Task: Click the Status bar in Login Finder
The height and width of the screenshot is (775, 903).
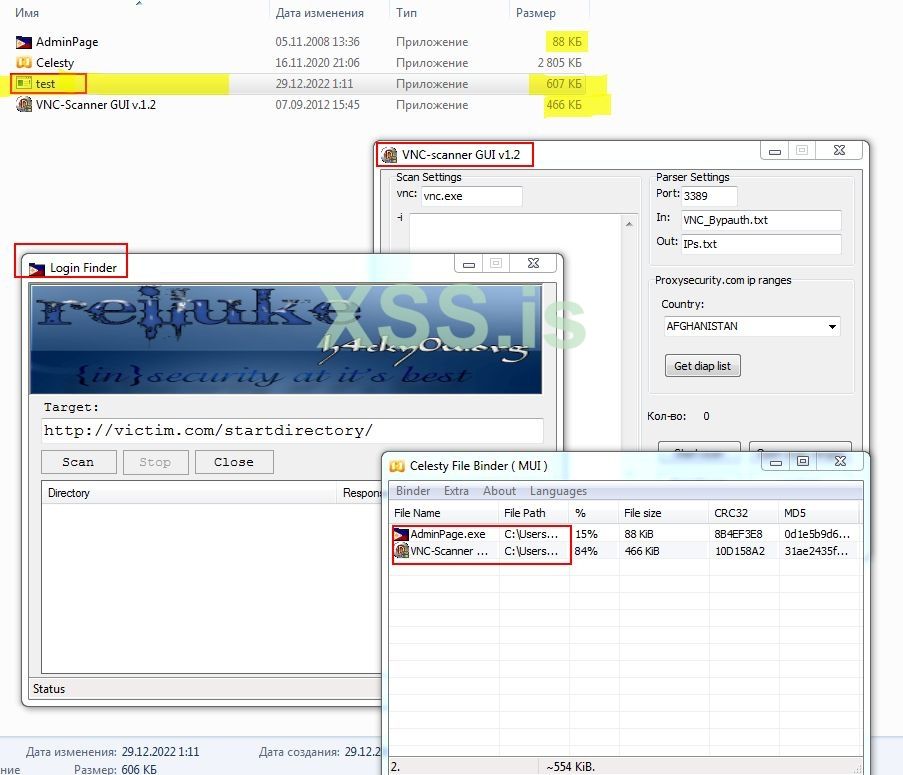Action: pos(204,689)
